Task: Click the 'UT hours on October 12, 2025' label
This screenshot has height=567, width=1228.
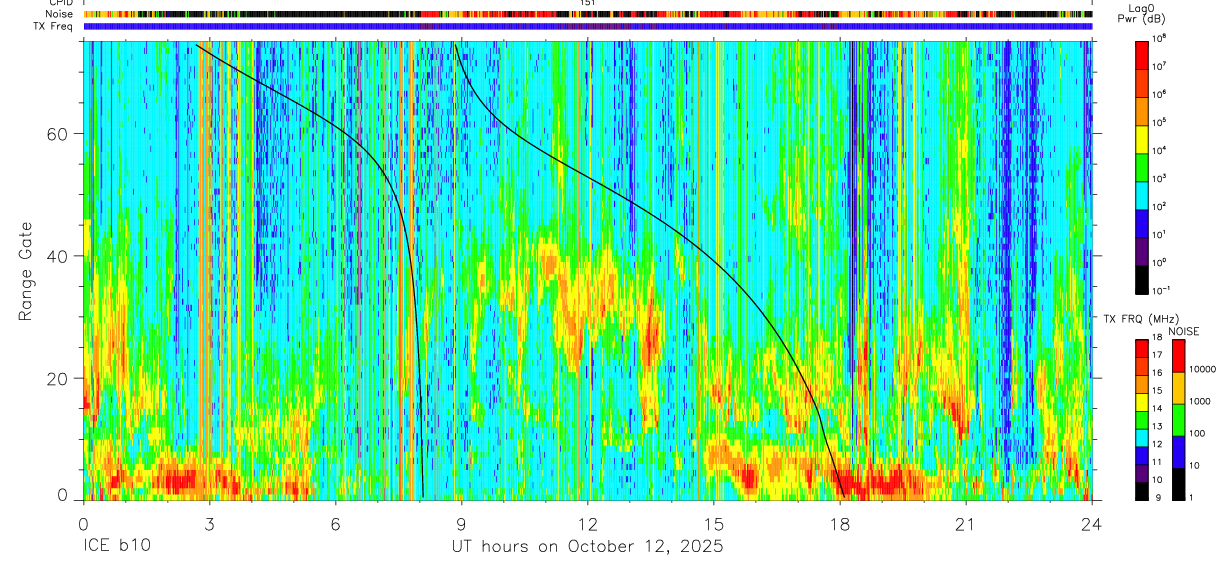Action: pyautogui.click(x=588, y=547)
